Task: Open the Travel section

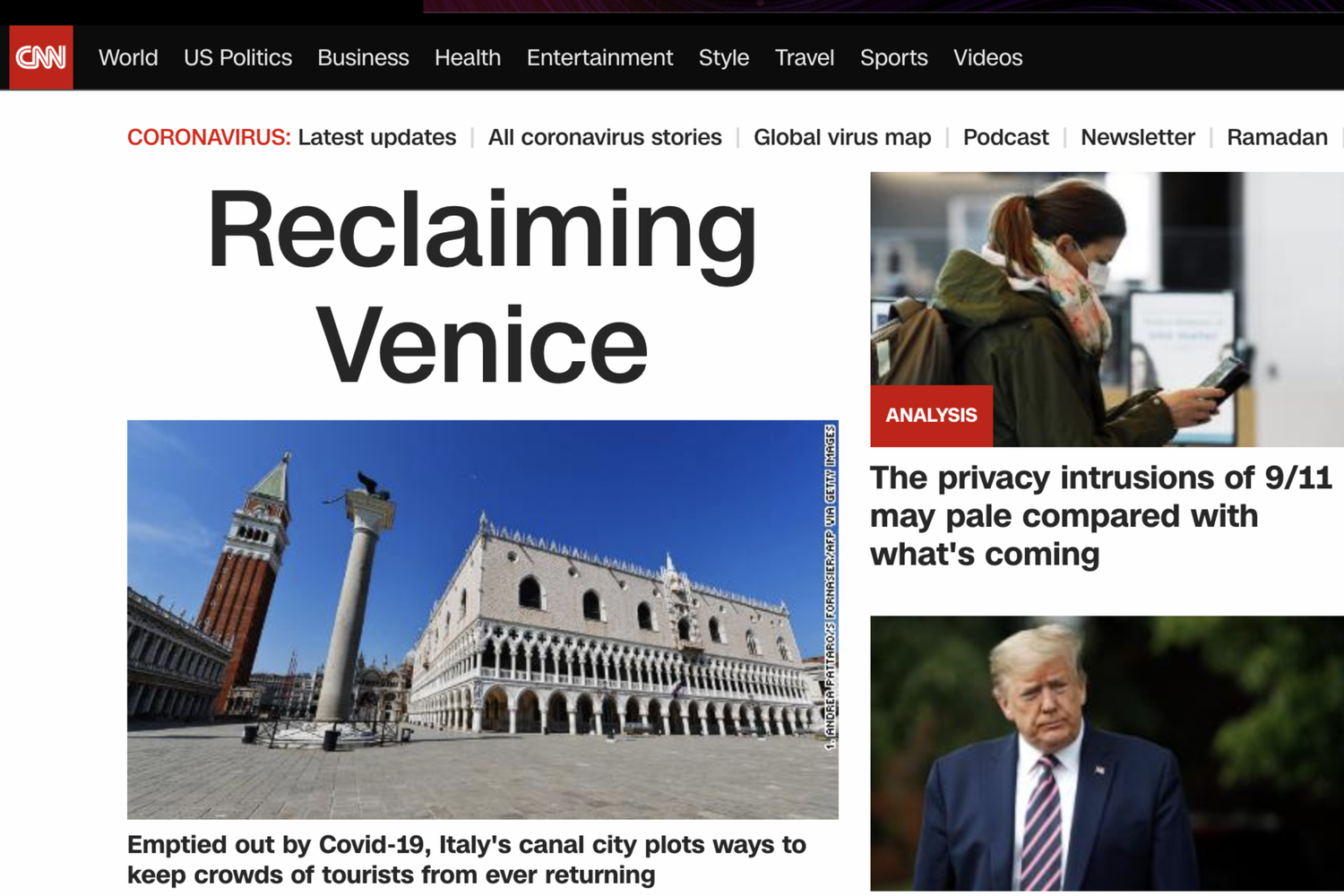Action: tap(805, 57)
